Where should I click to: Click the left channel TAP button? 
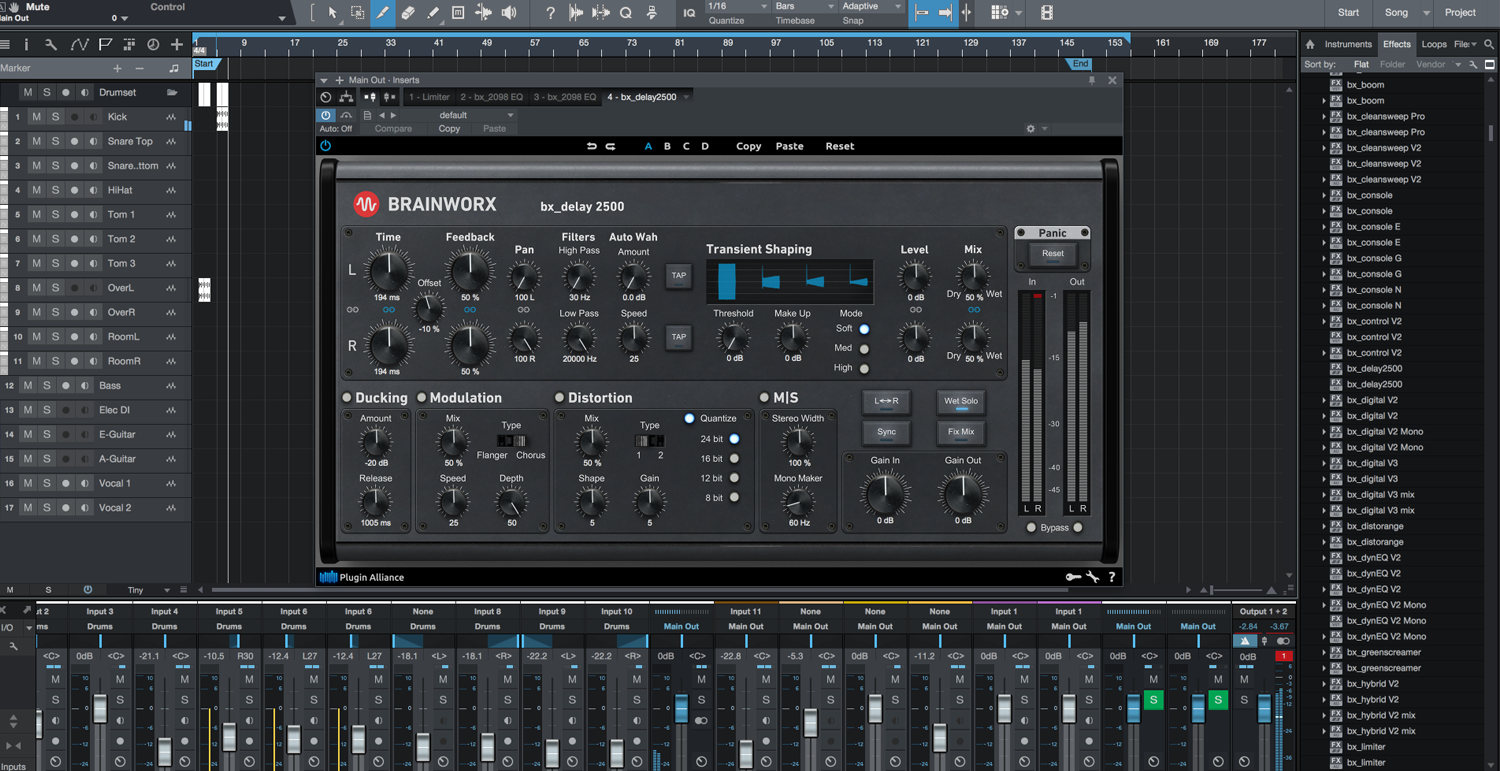click(679, 276)
